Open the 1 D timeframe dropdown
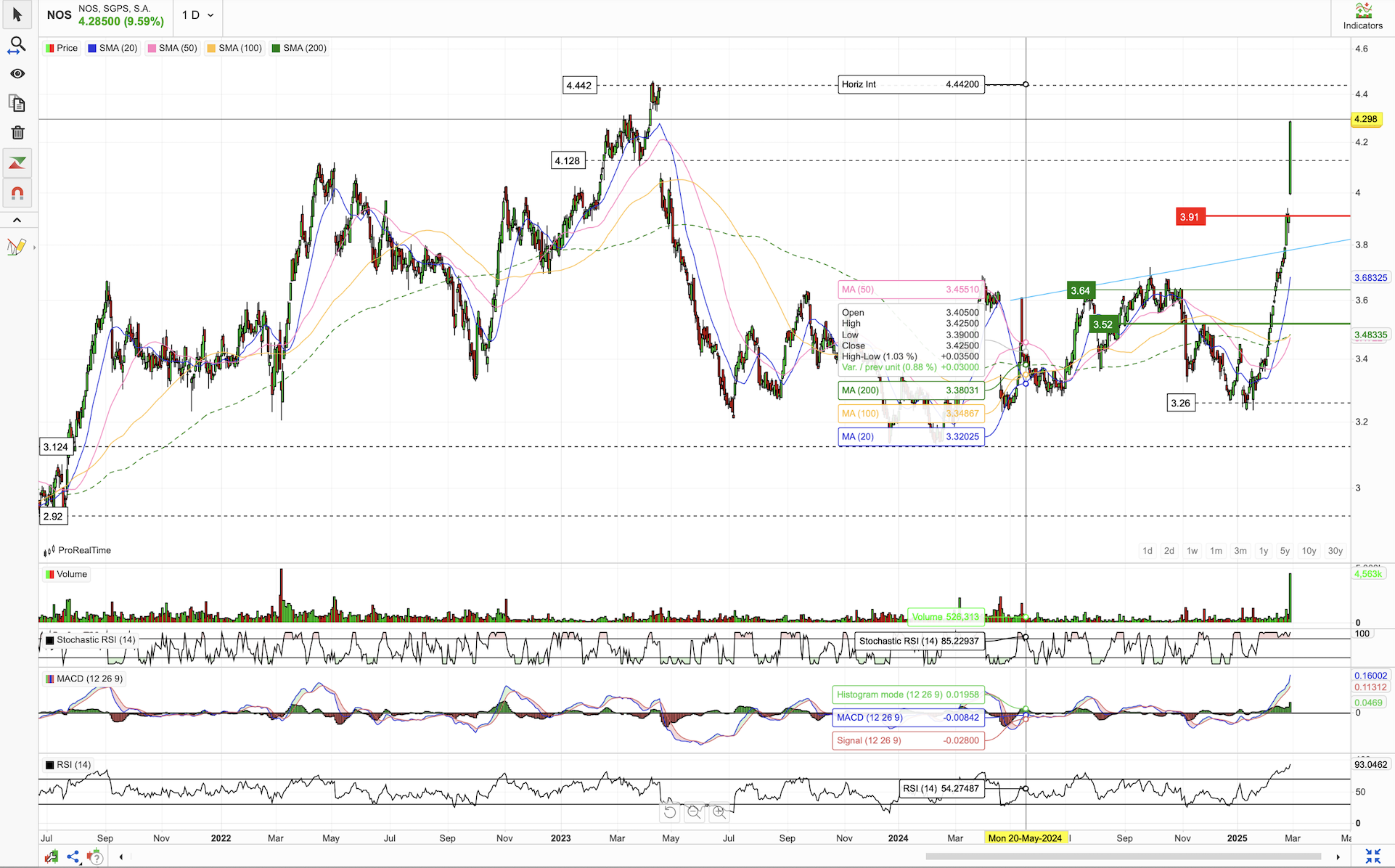Image resolution: width=1395 pixels, height=868 pixels. [197, 15]
